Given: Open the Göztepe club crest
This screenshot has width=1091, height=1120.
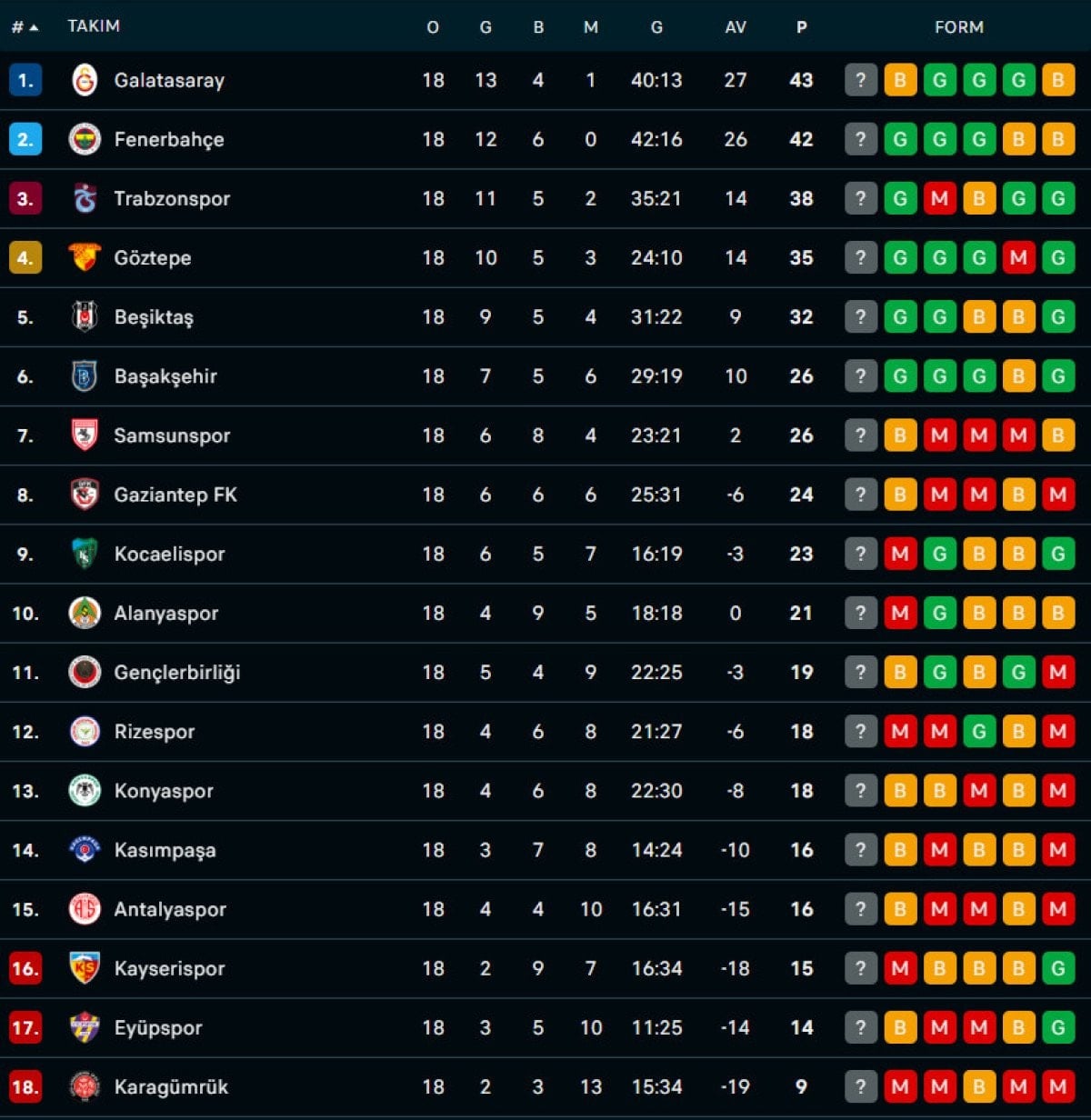Looking at the screenshot, I should tap(85, 257).
